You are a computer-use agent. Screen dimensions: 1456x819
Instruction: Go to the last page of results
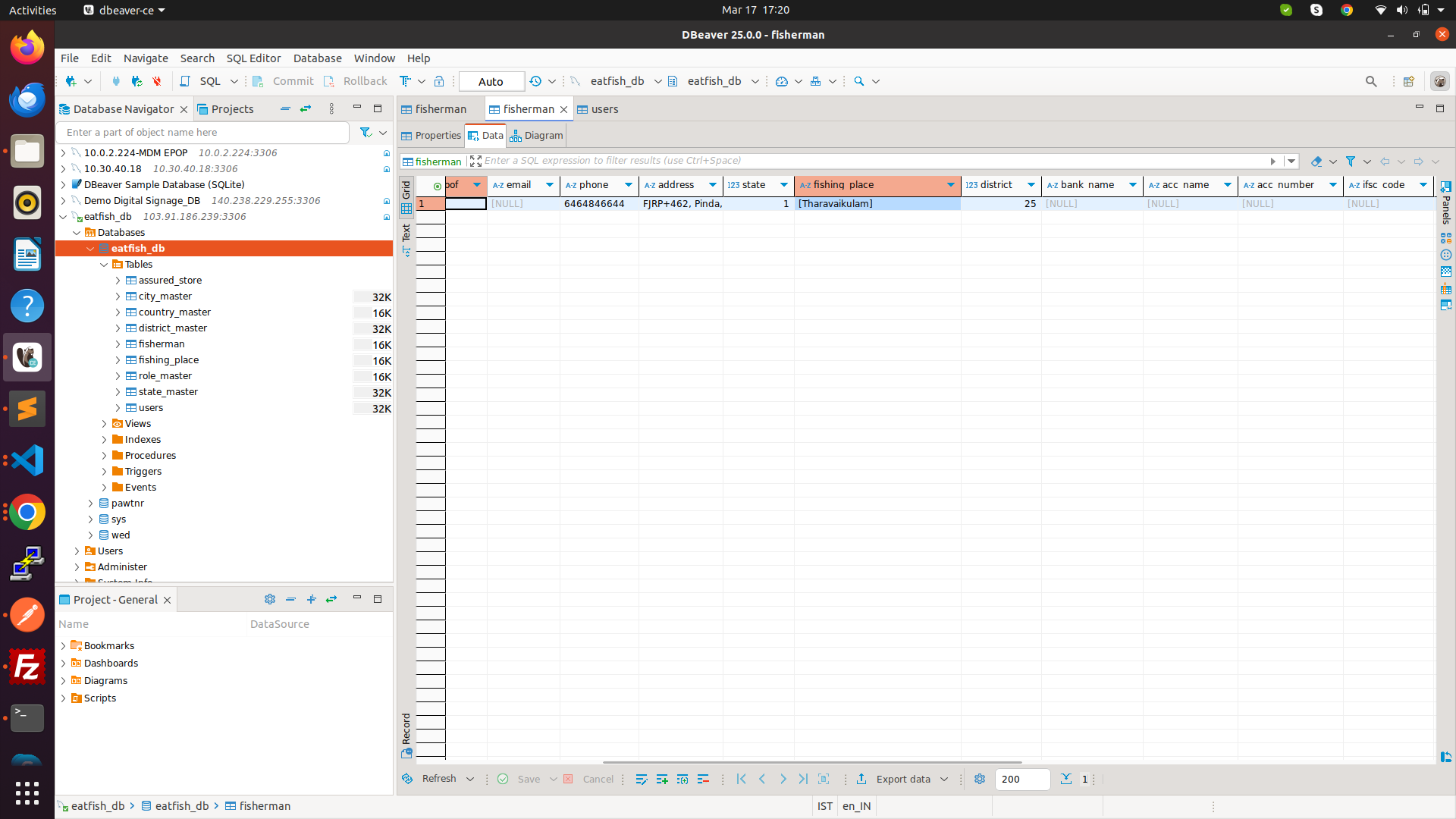tap(803, 779)
